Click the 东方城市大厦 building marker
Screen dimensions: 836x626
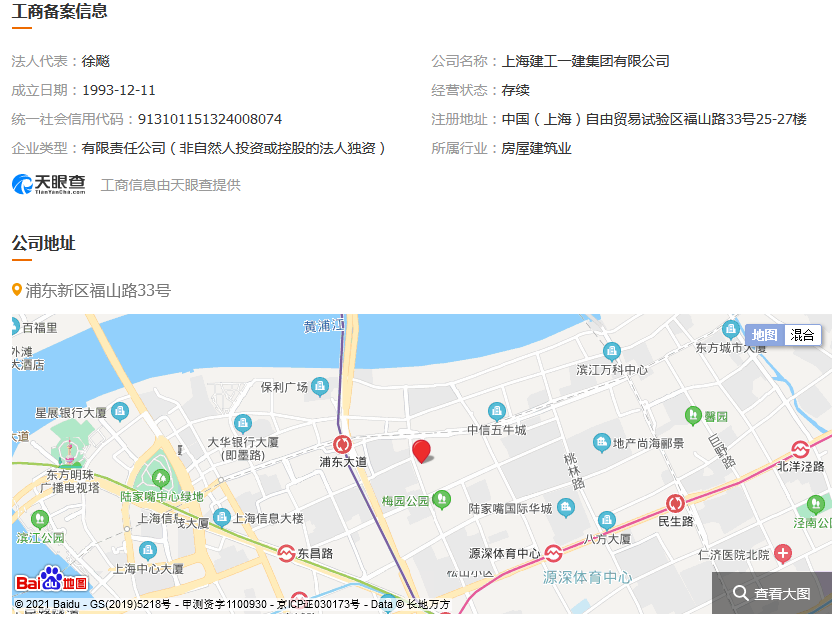coord(731,329)
